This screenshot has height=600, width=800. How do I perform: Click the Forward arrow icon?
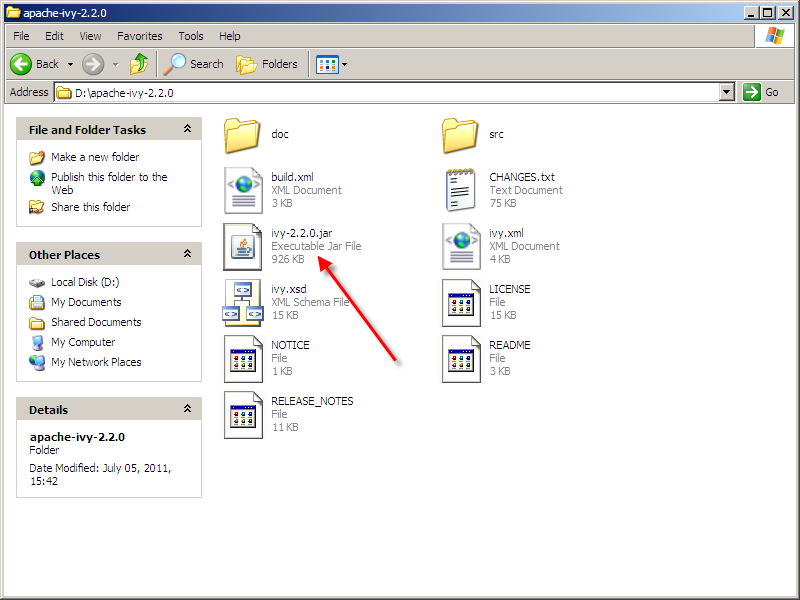click(93, 64)
